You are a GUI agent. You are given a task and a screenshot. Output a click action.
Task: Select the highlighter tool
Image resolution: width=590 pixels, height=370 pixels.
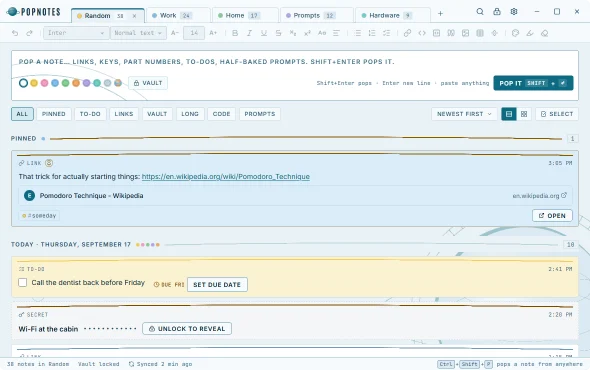click(x=530, y=33)
